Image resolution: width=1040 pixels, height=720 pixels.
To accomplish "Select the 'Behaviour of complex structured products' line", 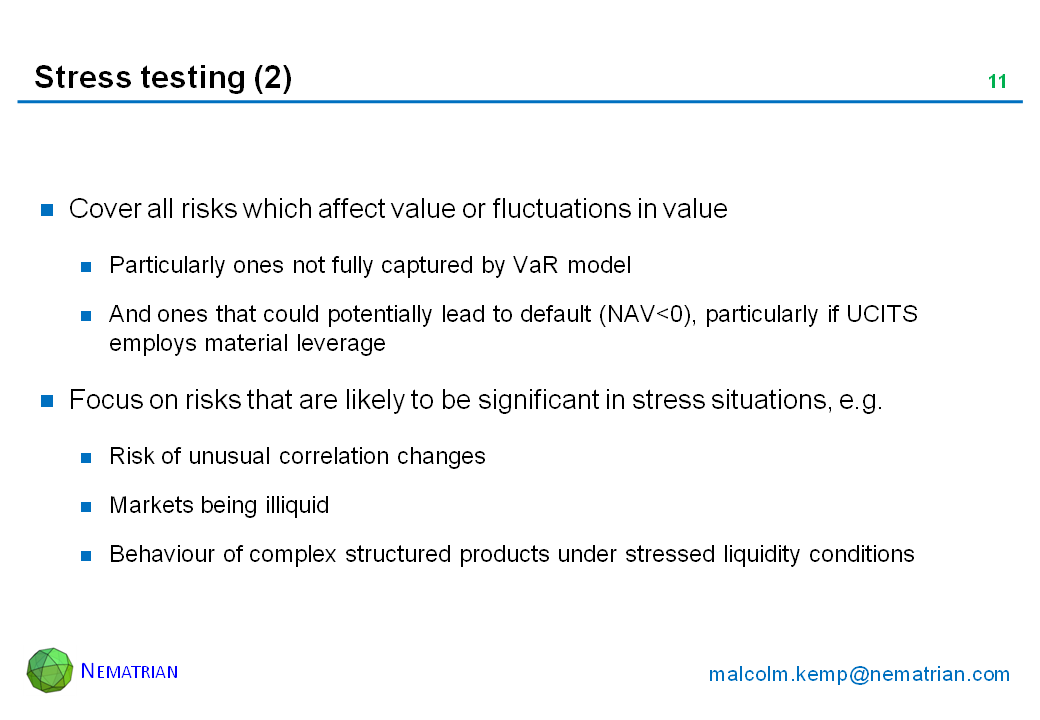I will [x=511, y=554].
